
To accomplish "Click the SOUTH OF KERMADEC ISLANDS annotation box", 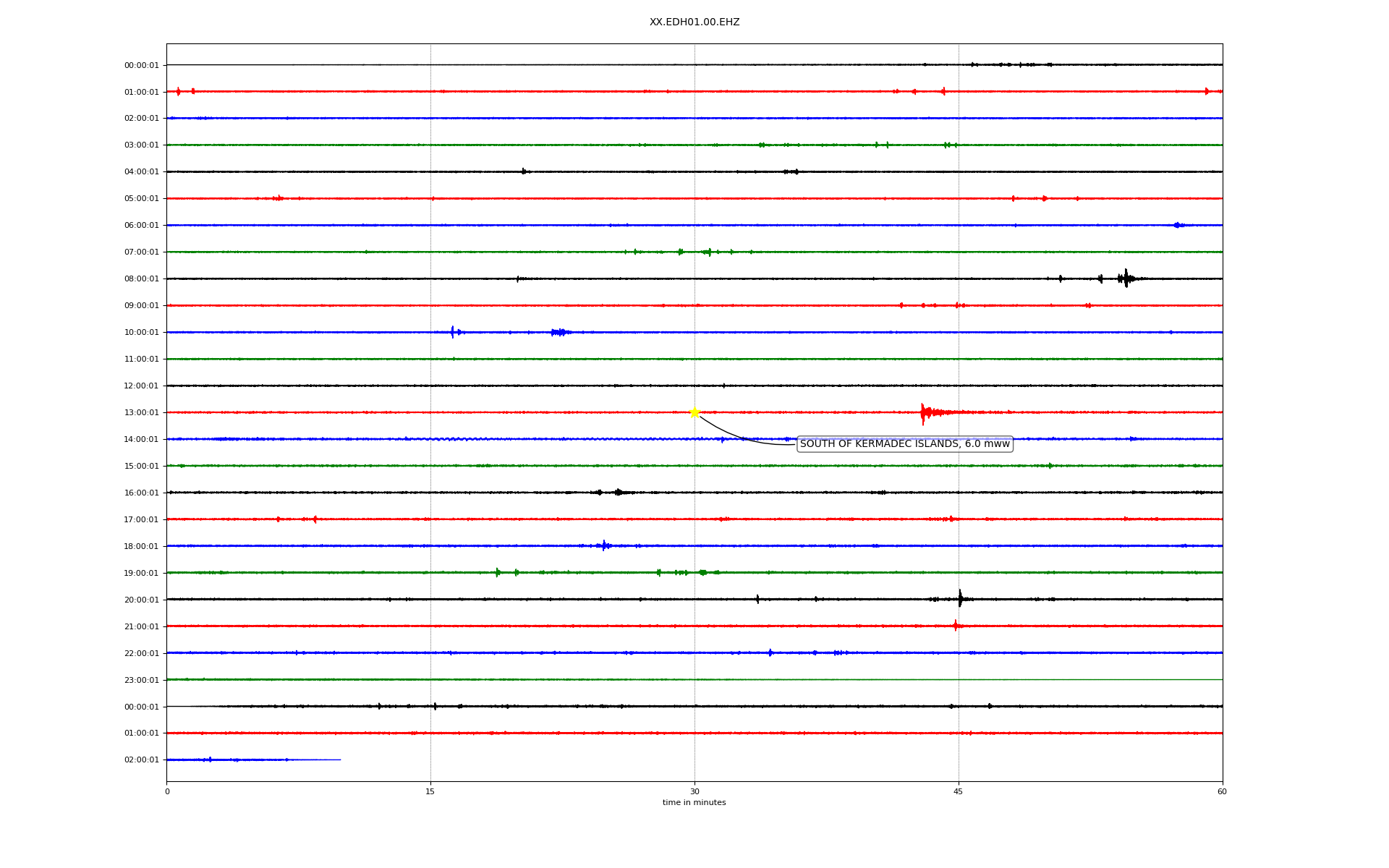I will 904,444.
